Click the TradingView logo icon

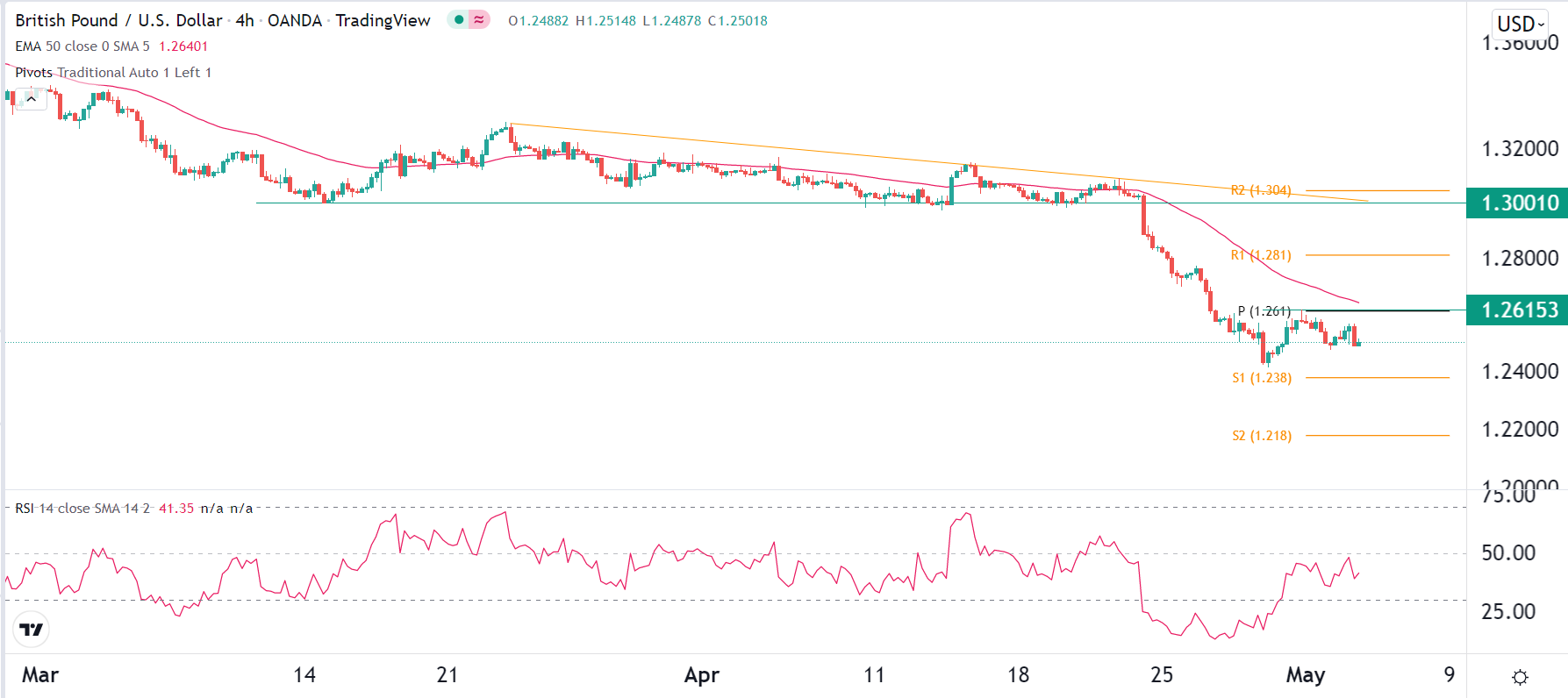tap(32, 630)
